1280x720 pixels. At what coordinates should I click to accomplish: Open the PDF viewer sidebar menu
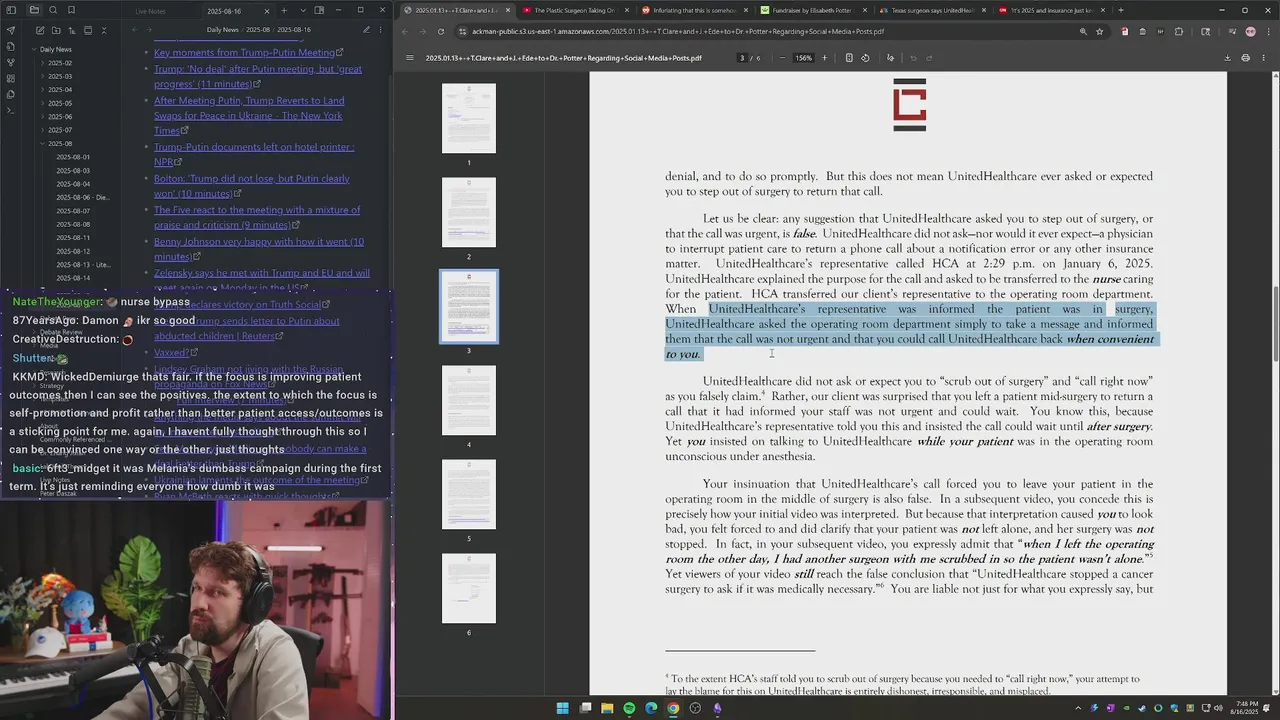pyautogui.click(x=409, y=58)
